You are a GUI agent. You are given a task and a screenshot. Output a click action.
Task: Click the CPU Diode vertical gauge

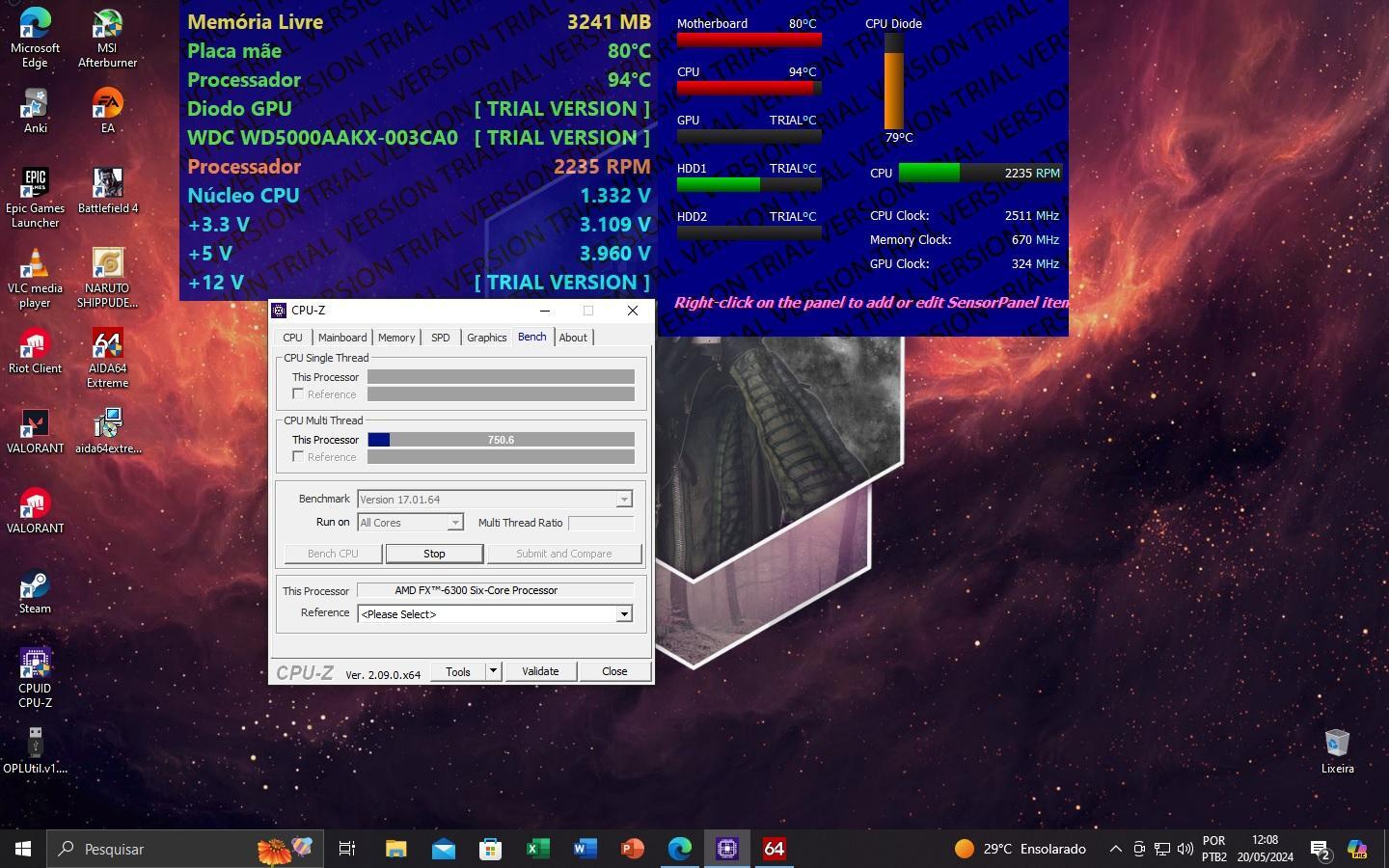894,82
